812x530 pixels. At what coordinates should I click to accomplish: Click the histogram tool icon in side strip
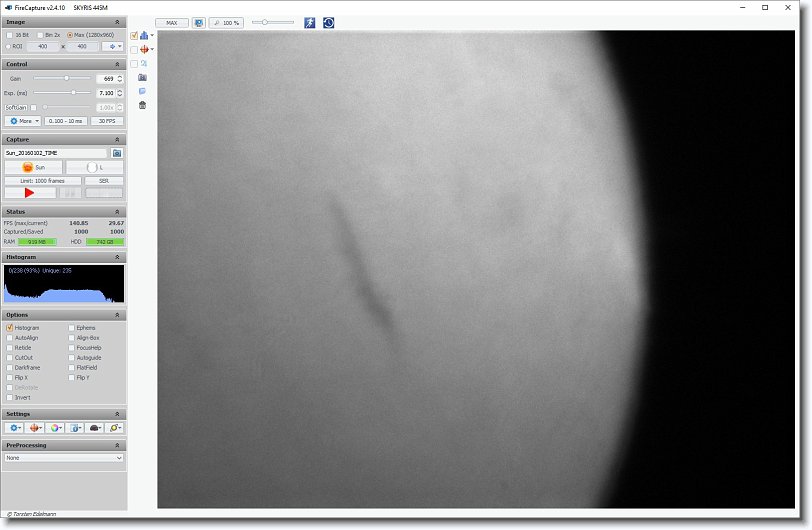click(x=144, y=35)
